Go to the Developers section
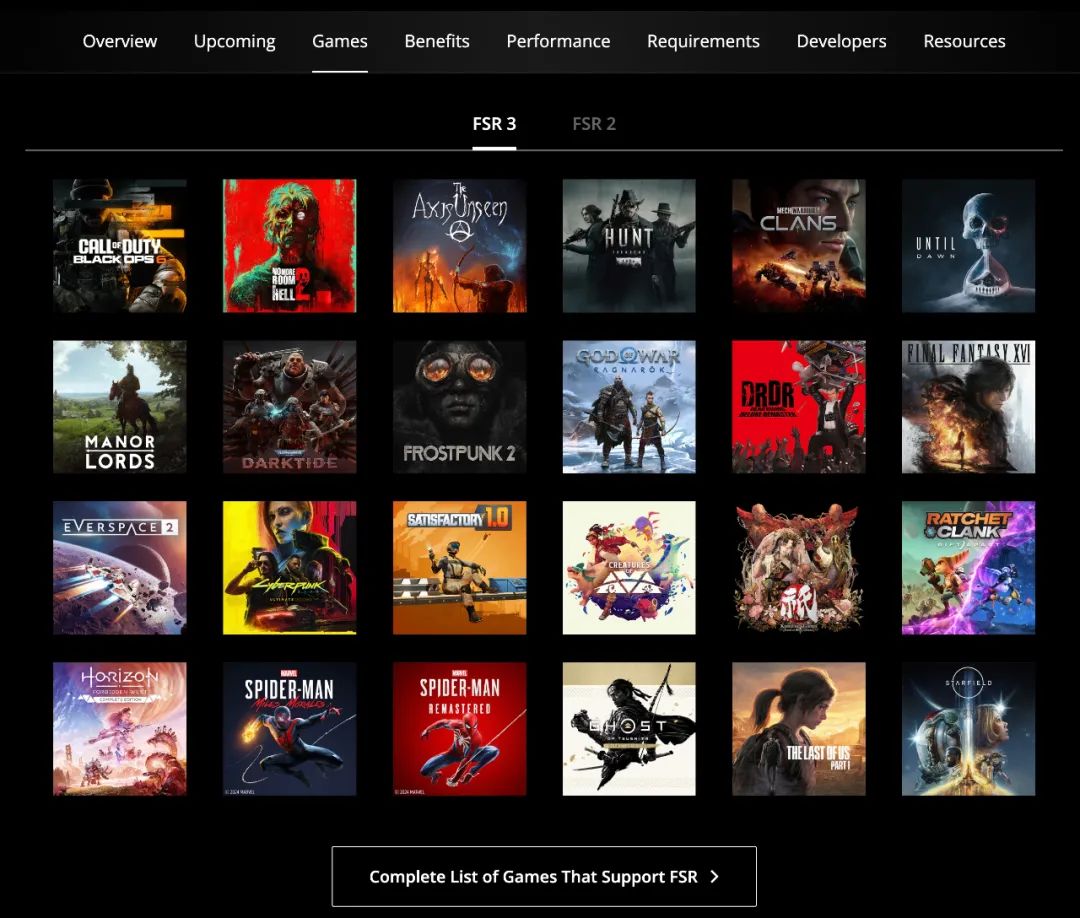Viewport: 1080px width, 918px height. (841, 41)
